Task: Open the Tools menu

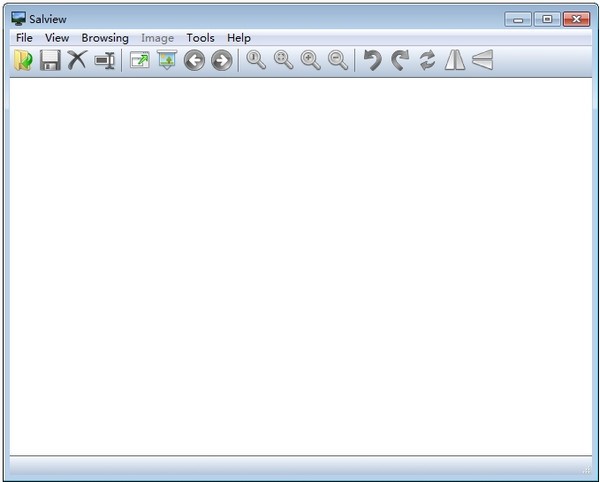Action: [x=200, y=38]
